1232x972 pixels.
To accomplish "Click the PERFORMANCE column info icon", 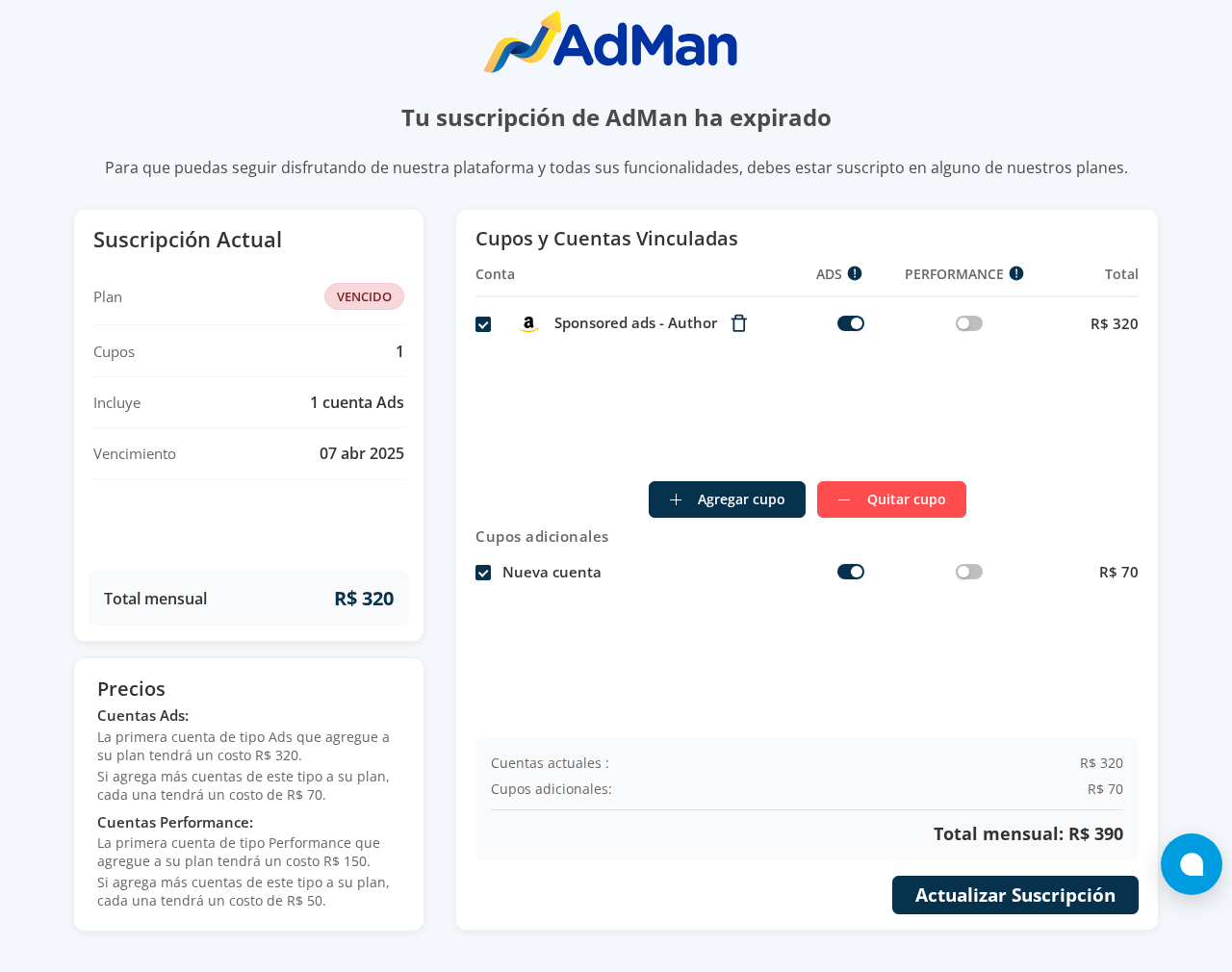I will point(1016,273).
